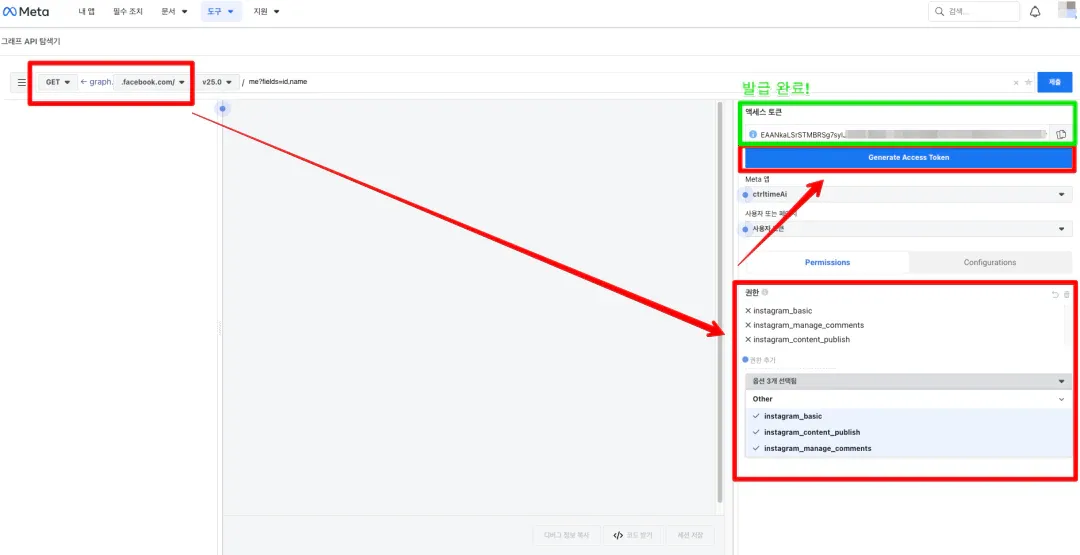The width and height of the screenshot is (1080, 555).
Task: Open the ctrltimeAi Meta app dropdown
Action: pyautogui.click(x=908, y=195)
